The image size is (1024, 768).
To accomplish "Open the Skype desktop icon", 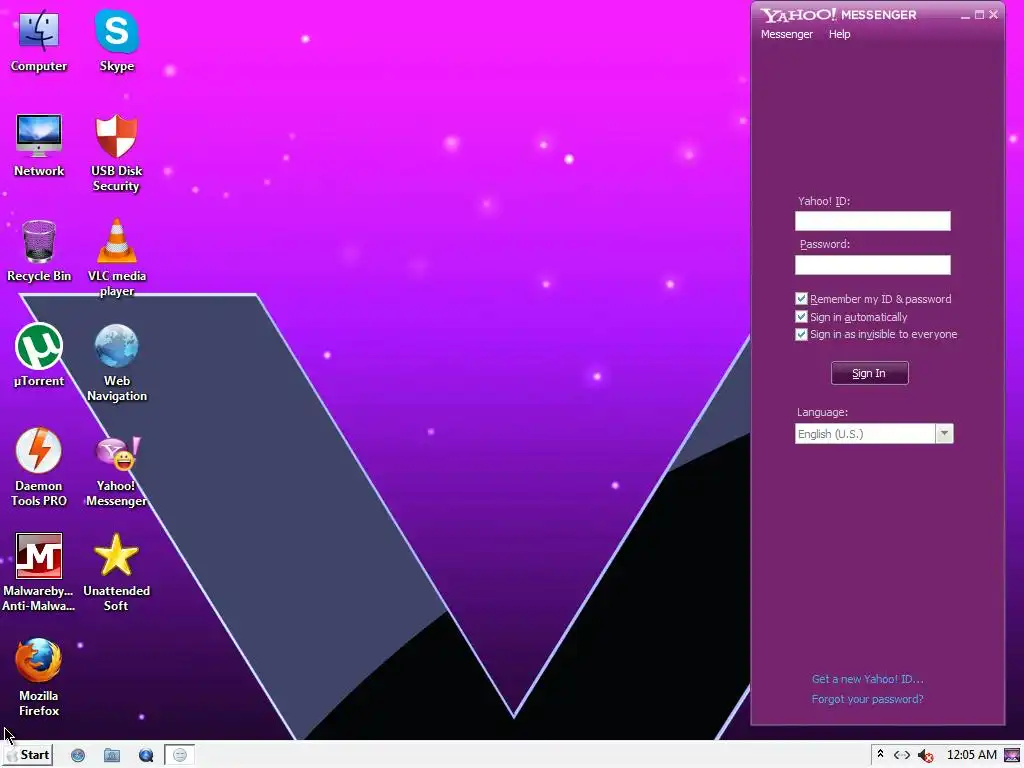I will click(x=116, y=40).
